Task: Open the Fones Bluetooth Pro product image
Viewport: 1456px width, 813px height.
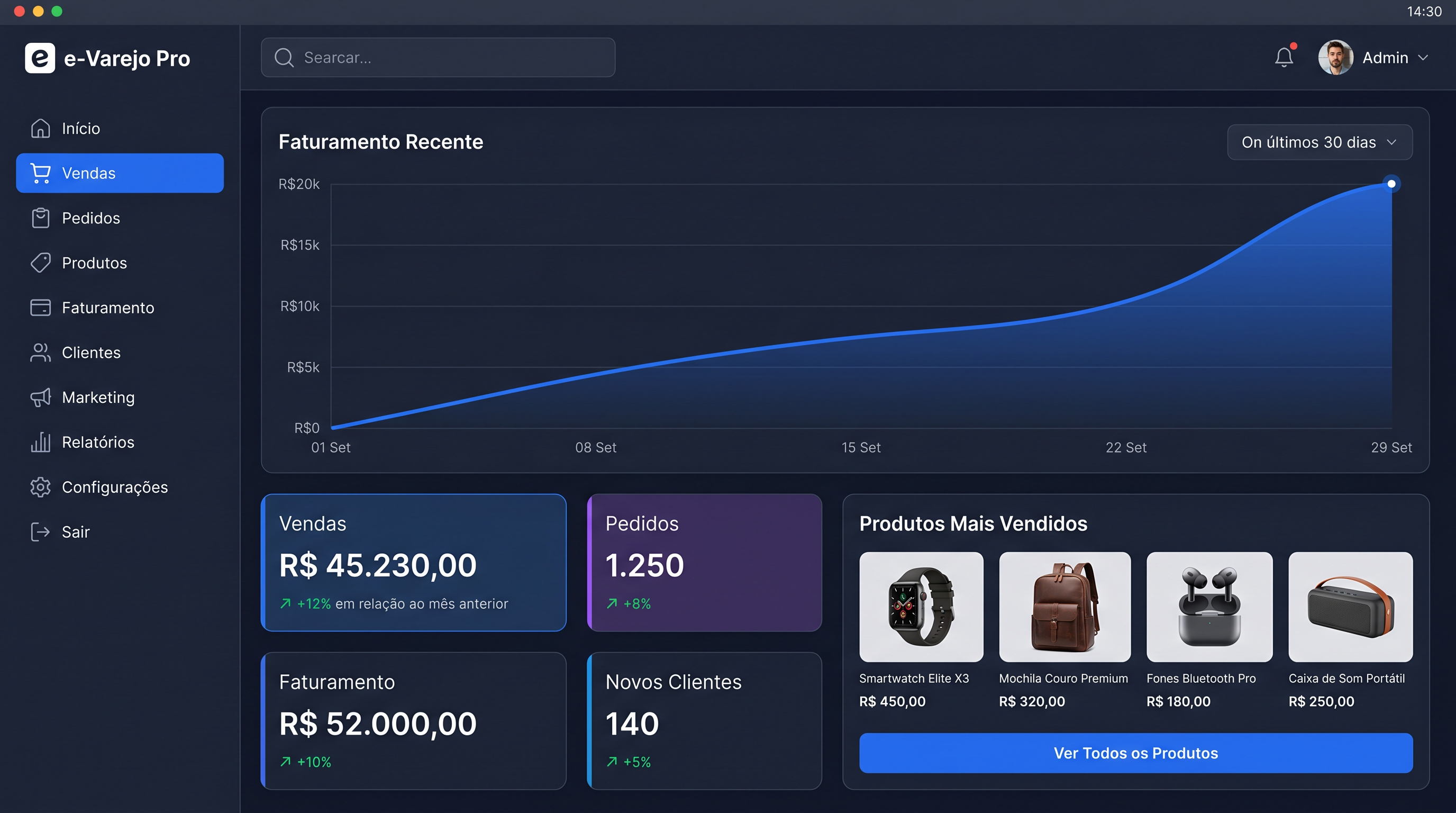Action: [x=1209, y=607]
